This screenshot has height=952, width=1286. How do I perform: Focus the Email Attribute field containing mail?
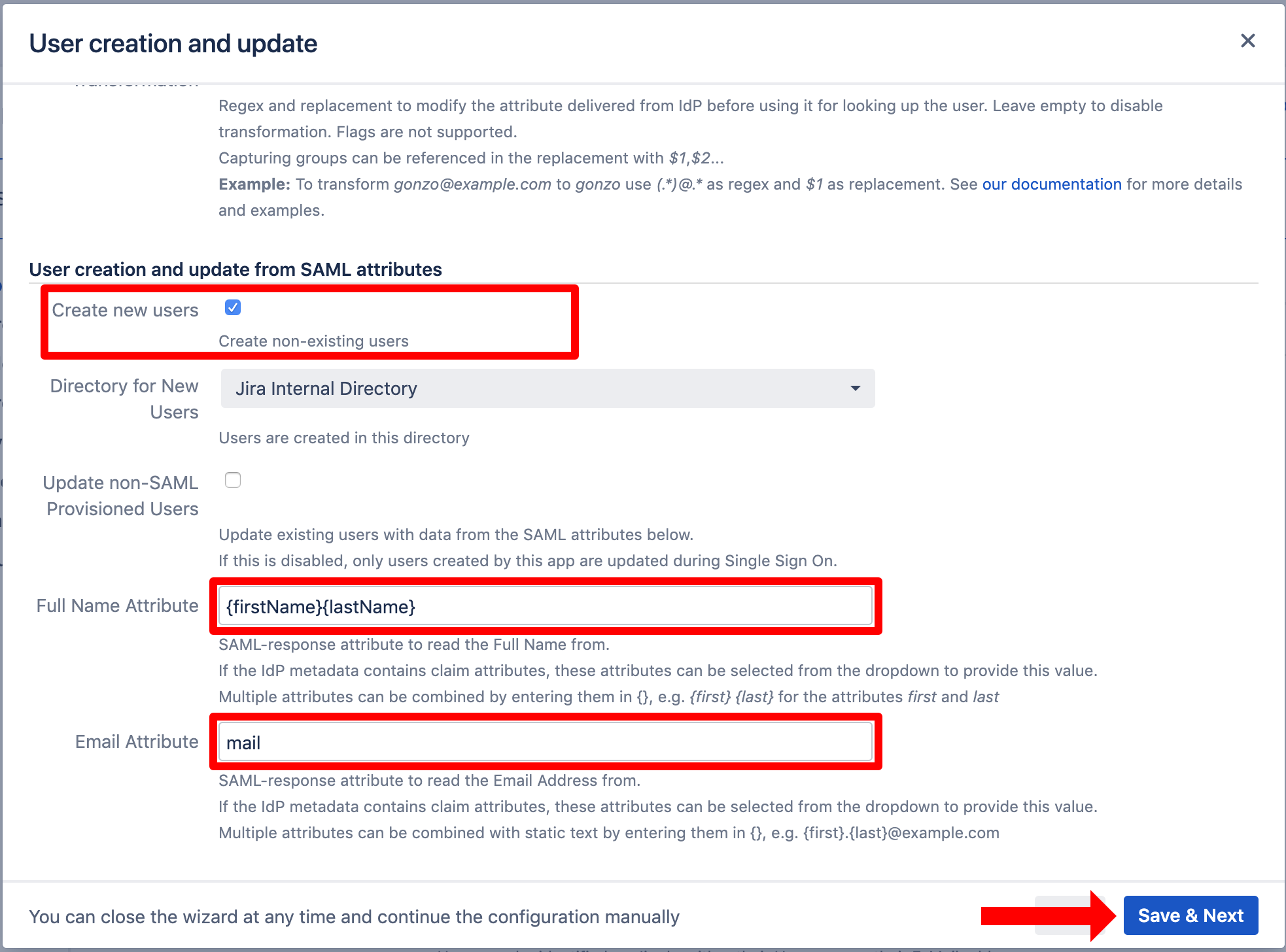point(546,742)
